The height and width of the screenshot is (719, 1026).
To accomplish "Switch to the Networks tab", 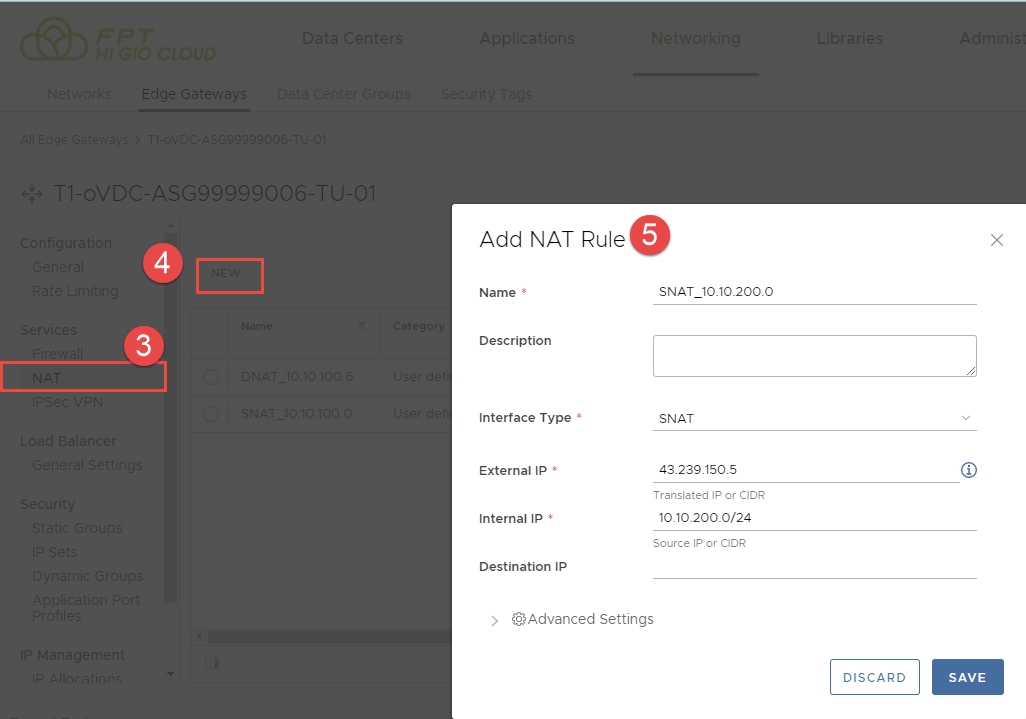I will click(79, 94).
